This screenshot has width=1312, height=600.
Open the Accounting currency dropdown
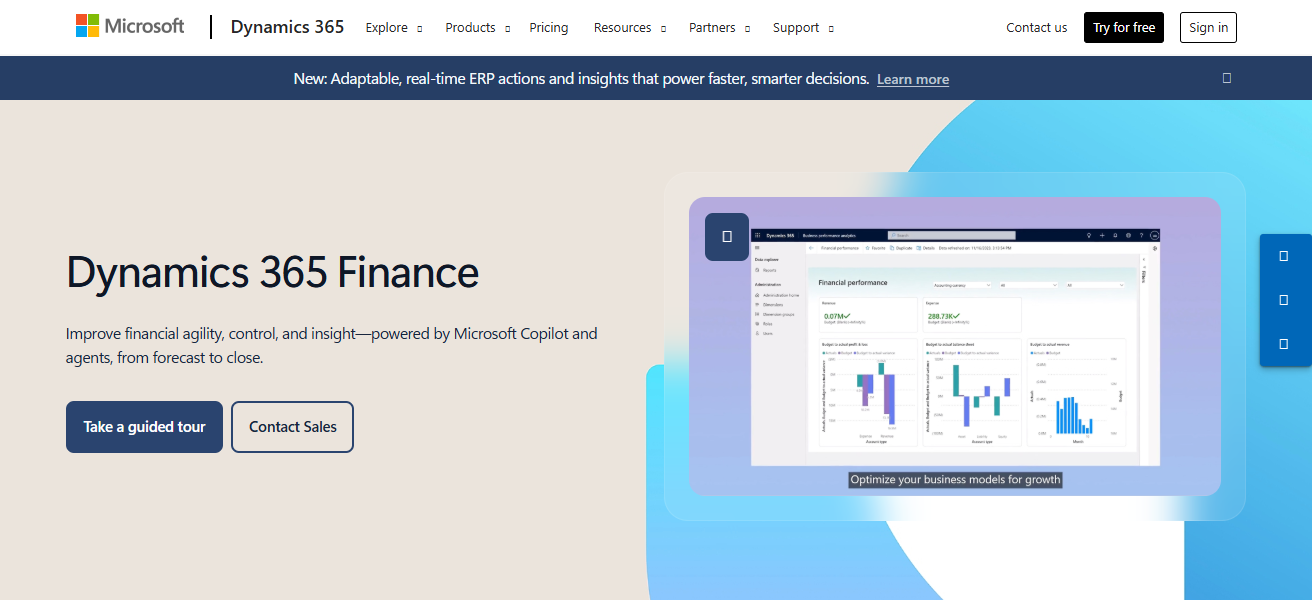pos(962,285)
